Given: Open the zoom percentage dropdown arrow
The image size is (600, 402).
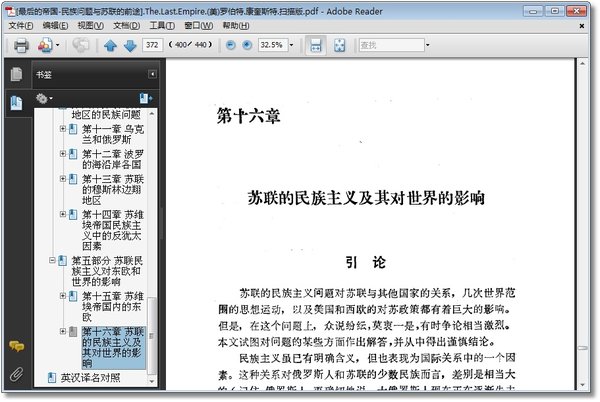Looking at the screenshot, I should click(x=292, y=45).
